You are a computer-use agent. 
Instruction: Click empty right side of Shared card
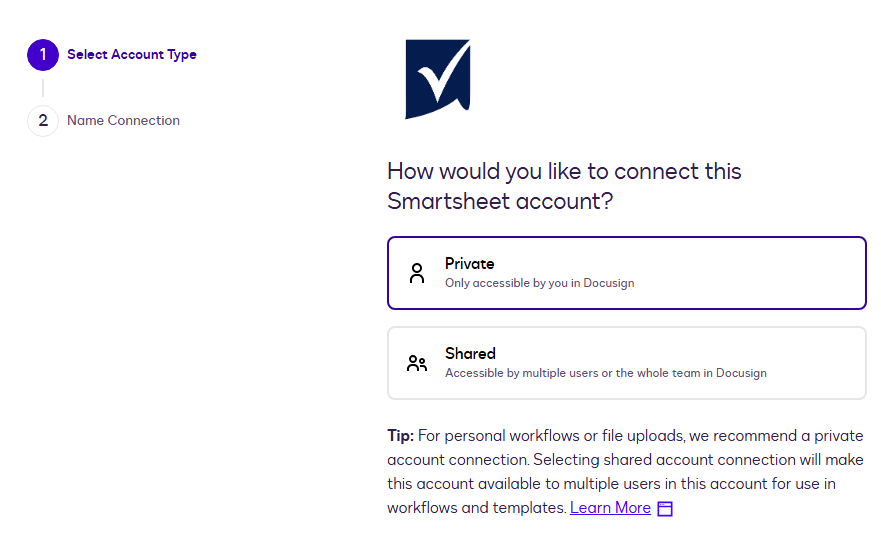[820, 363]
